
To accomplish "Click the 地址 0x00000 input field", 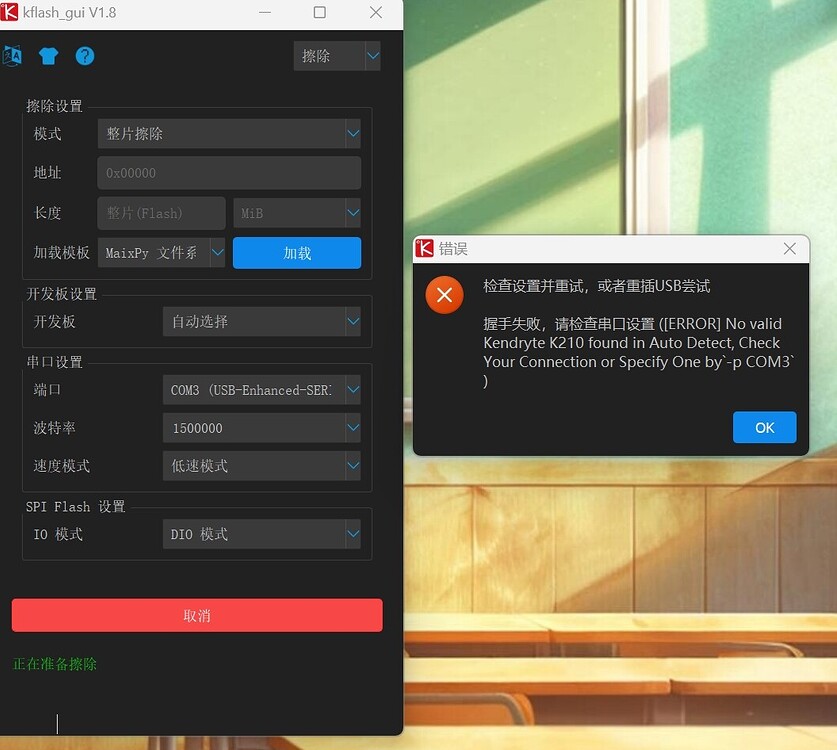I will (229, 173).
